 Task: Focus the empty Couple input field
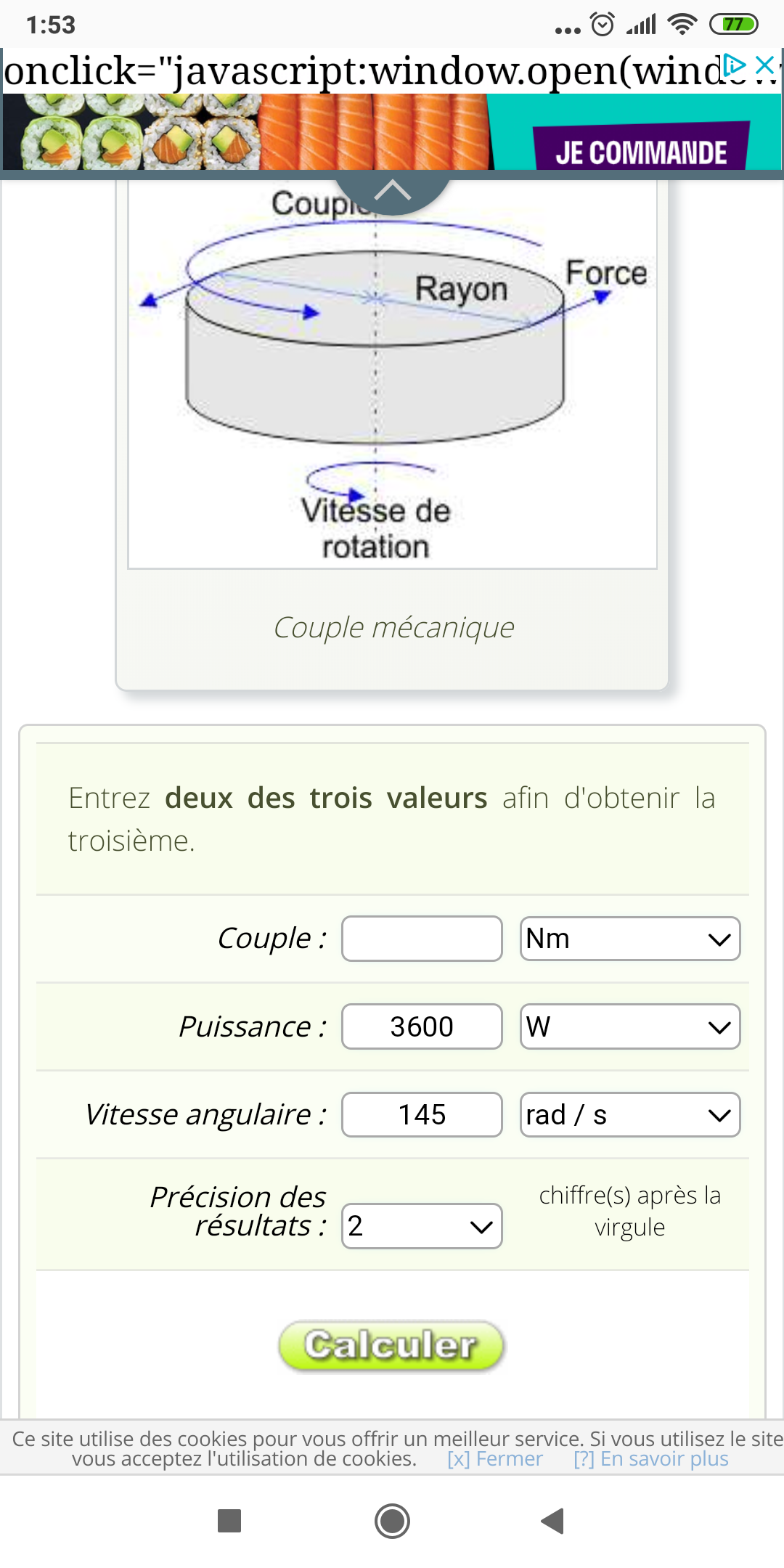tap(422, 939)
